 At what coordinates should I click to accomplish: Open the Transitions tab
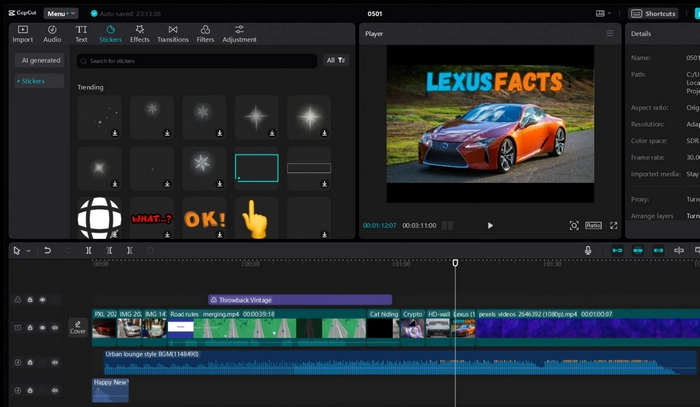pos(173,34)
